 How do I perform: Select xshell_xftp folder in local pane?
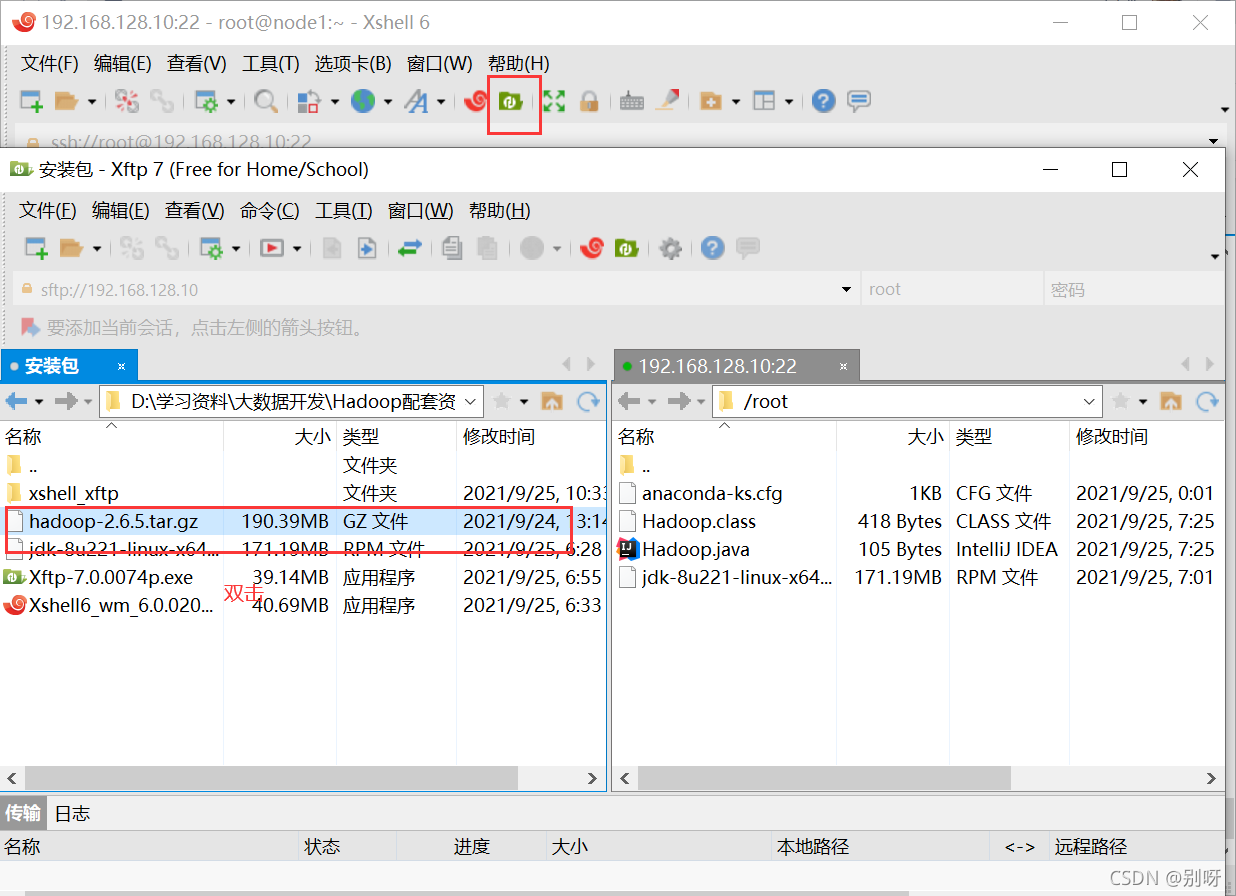pyautogui.click(x=73, y=493)
